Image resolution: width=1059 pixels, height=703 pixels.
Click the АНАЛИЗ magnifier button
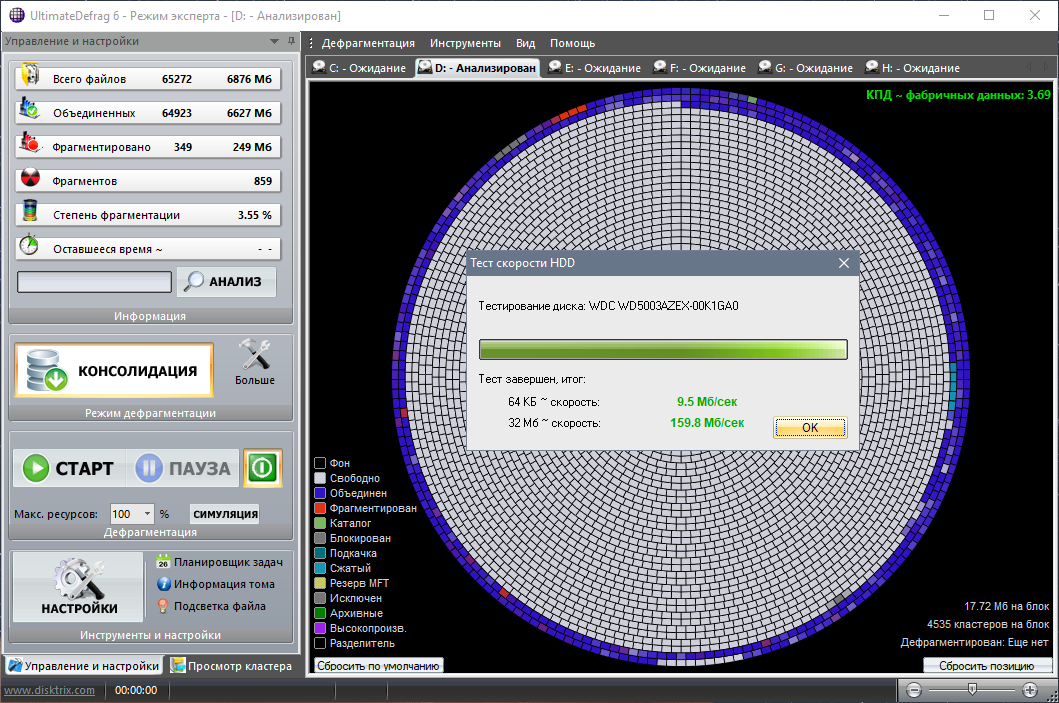click(x=226, y=282)
